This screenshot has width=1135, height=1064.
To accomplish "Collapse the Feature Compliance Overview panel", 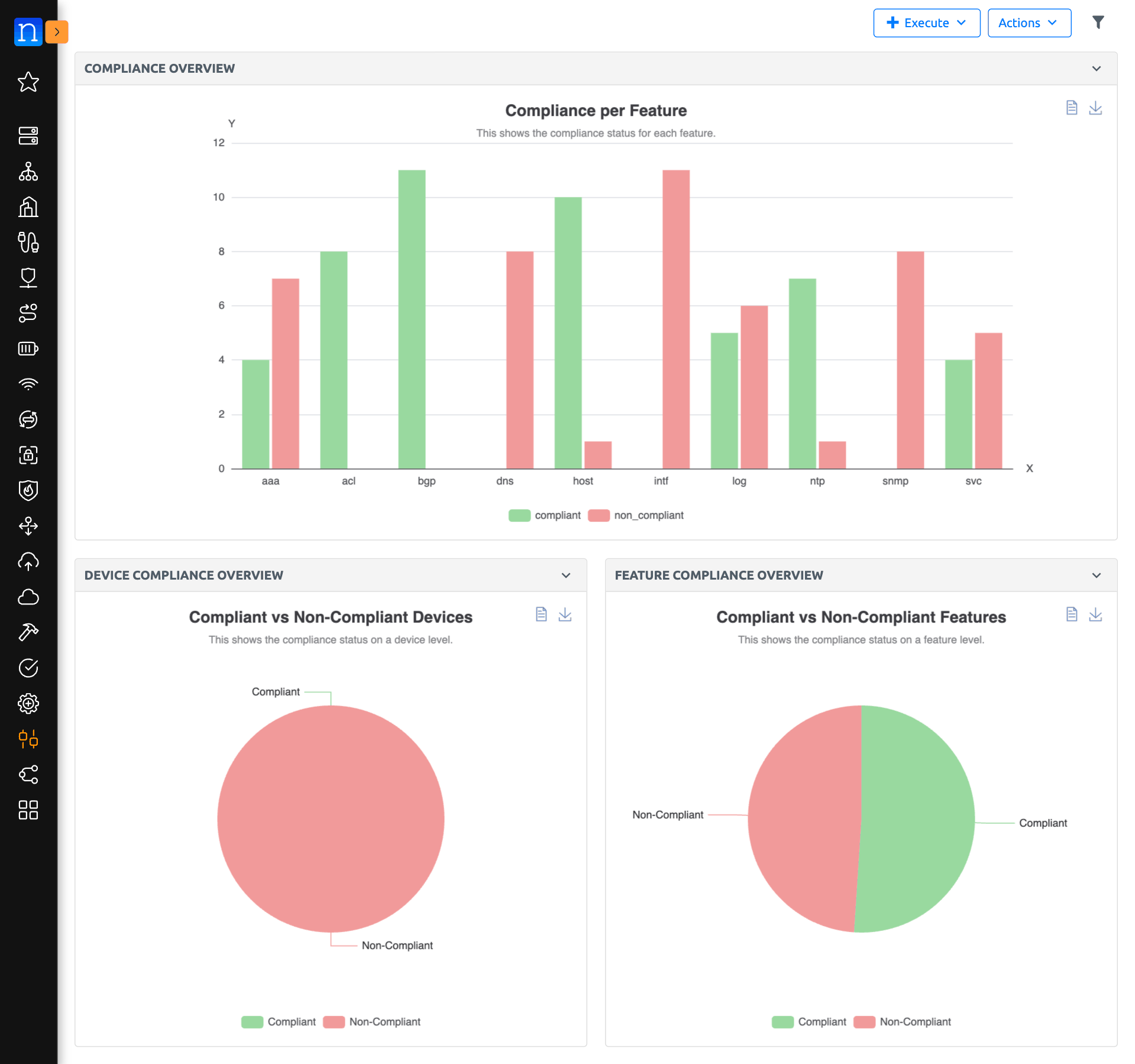I will pos(1095,575).
